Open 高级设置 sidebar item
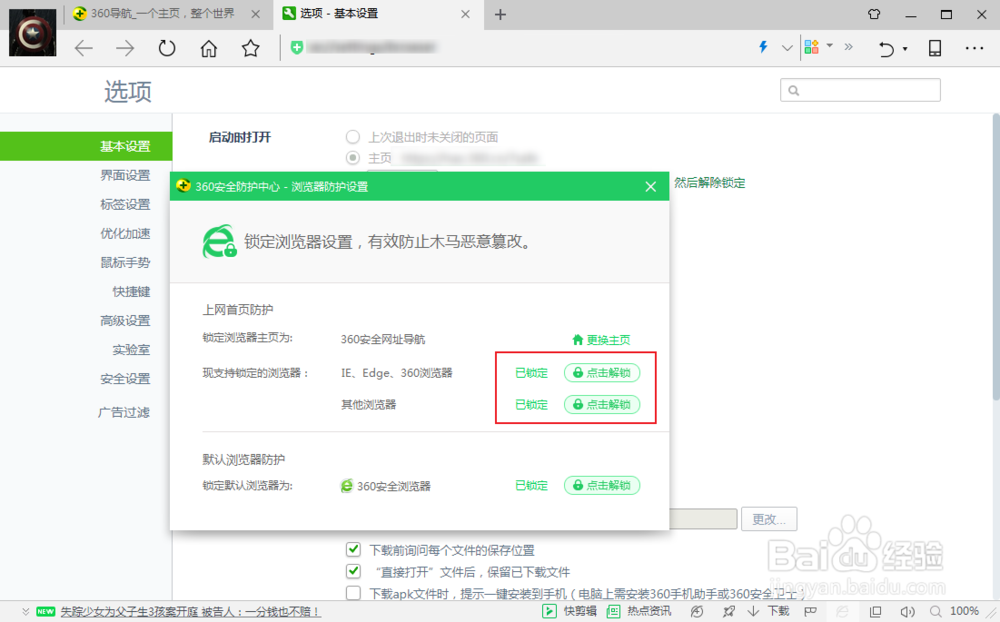Screen dimensions: 1000x622 pos(125,320)
